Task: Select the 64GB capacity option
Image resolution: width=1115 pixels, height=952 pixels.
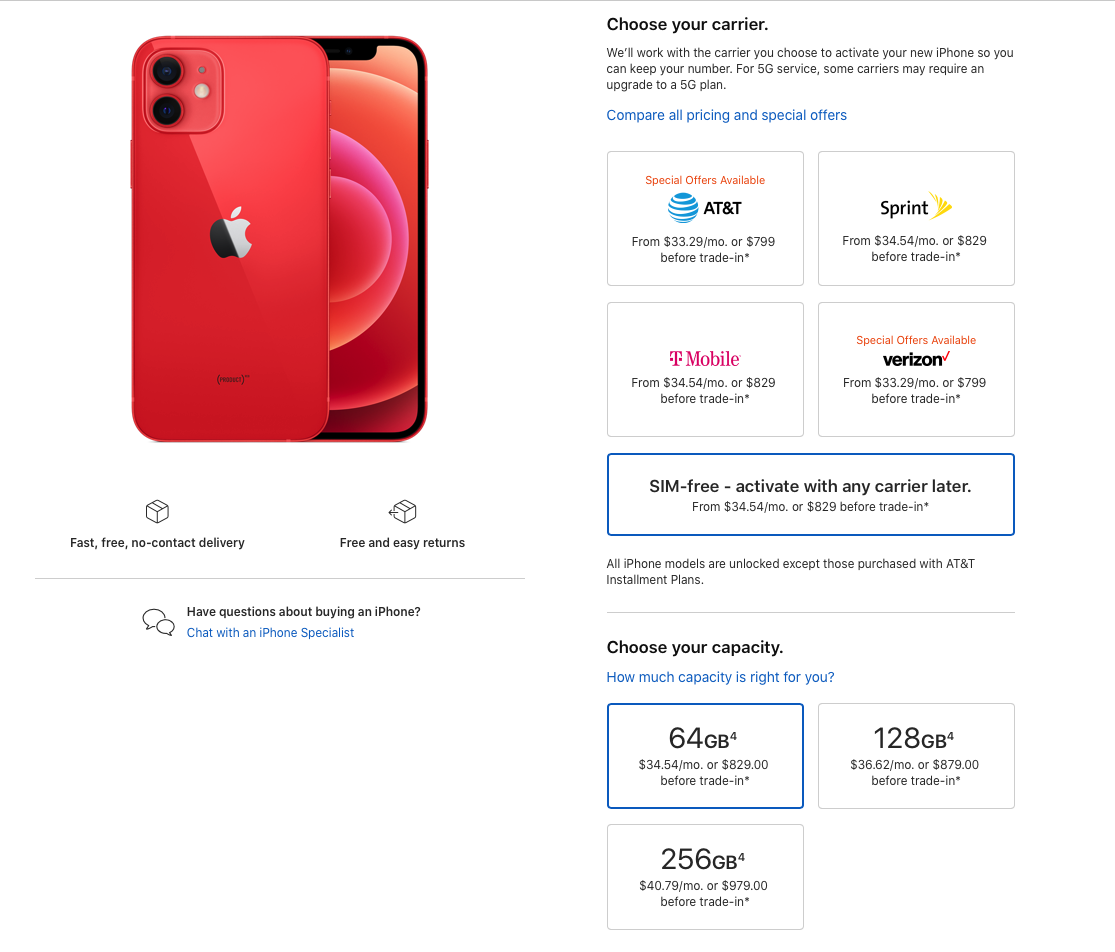Action: 705,756
